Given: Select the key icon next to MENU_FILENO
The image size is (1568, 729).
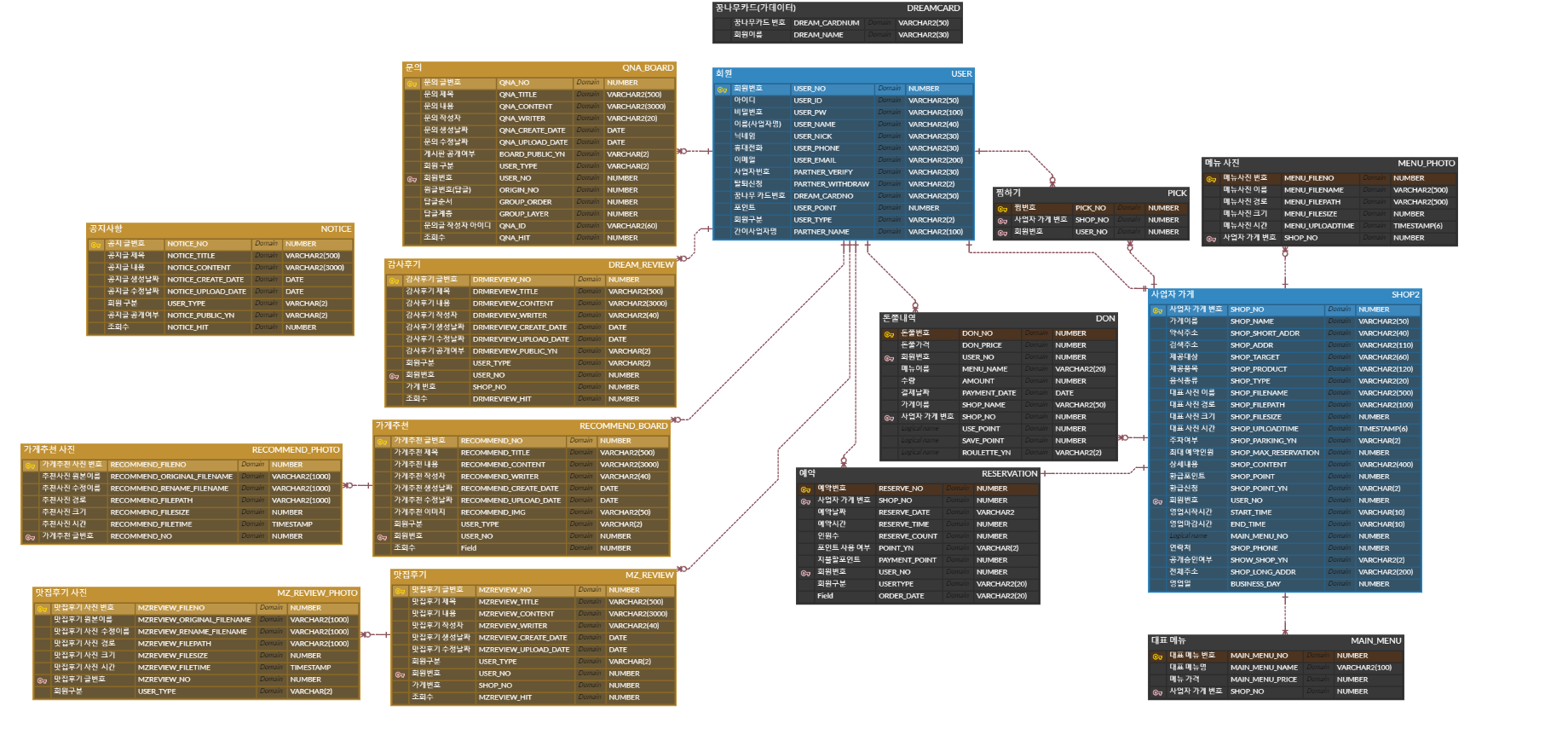Looking at the screenshot, I should (1211, 179).
